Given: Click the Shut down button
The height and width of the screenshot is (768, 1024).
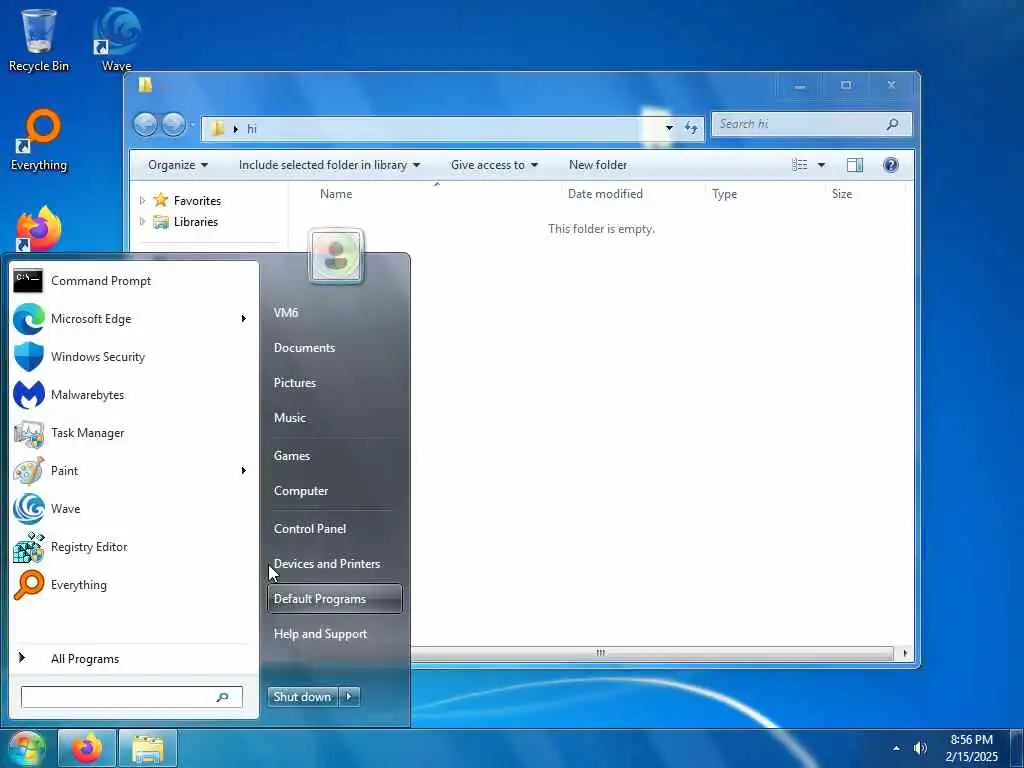Looking at the screenshot, I should [303, 697].
